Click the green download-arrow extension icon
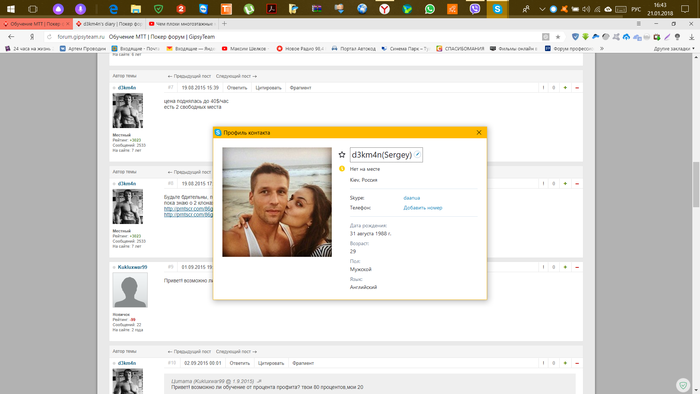Viewport: 700px width, 394px height. [585, 37]
